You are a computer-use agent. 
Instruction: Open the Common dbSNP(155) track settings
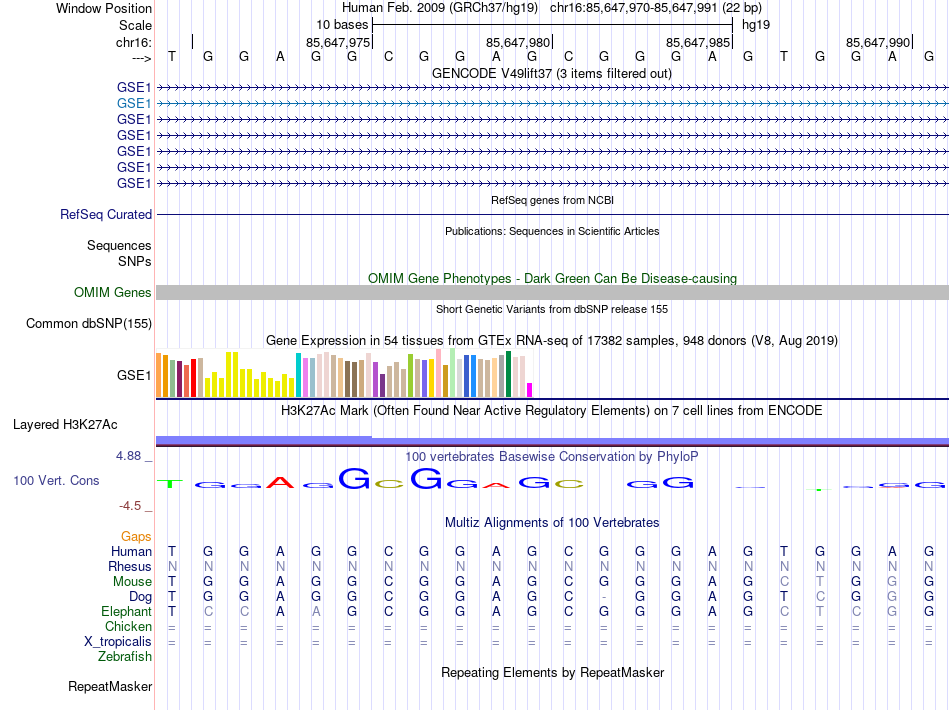[x=89, y=324]
